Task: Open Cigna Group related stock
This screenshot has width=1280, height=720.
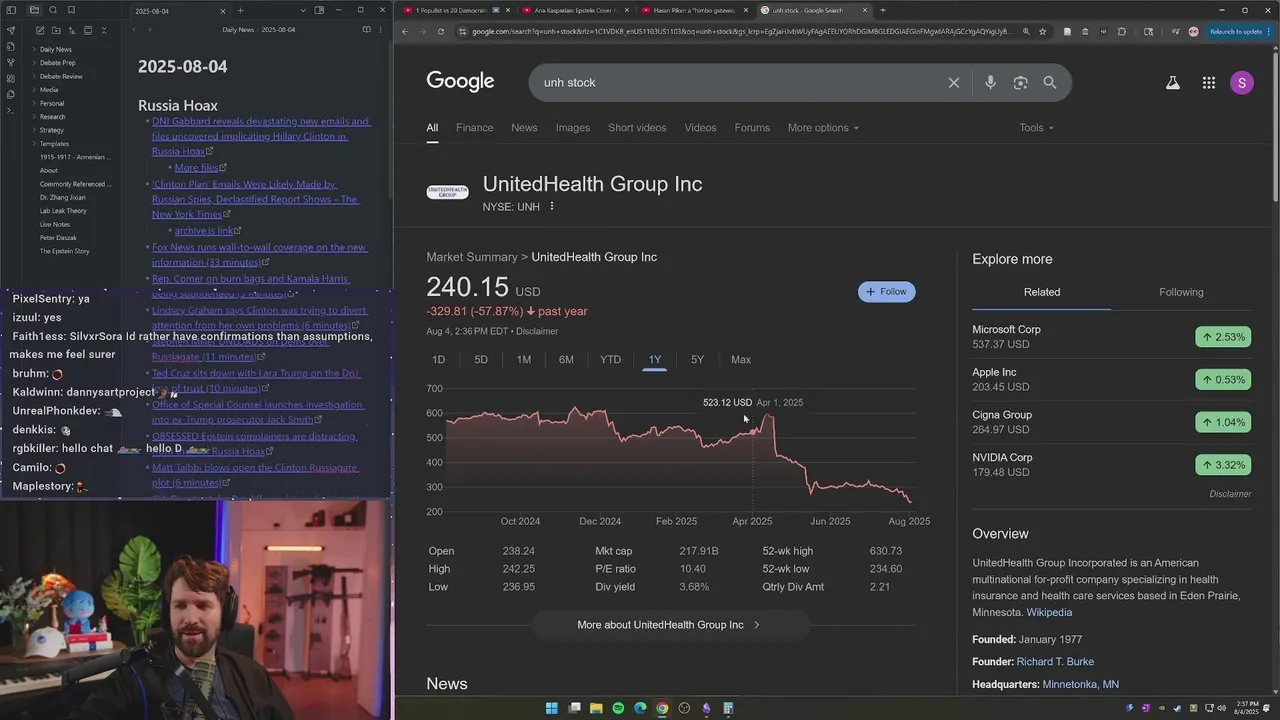Action: point(1110,422)
